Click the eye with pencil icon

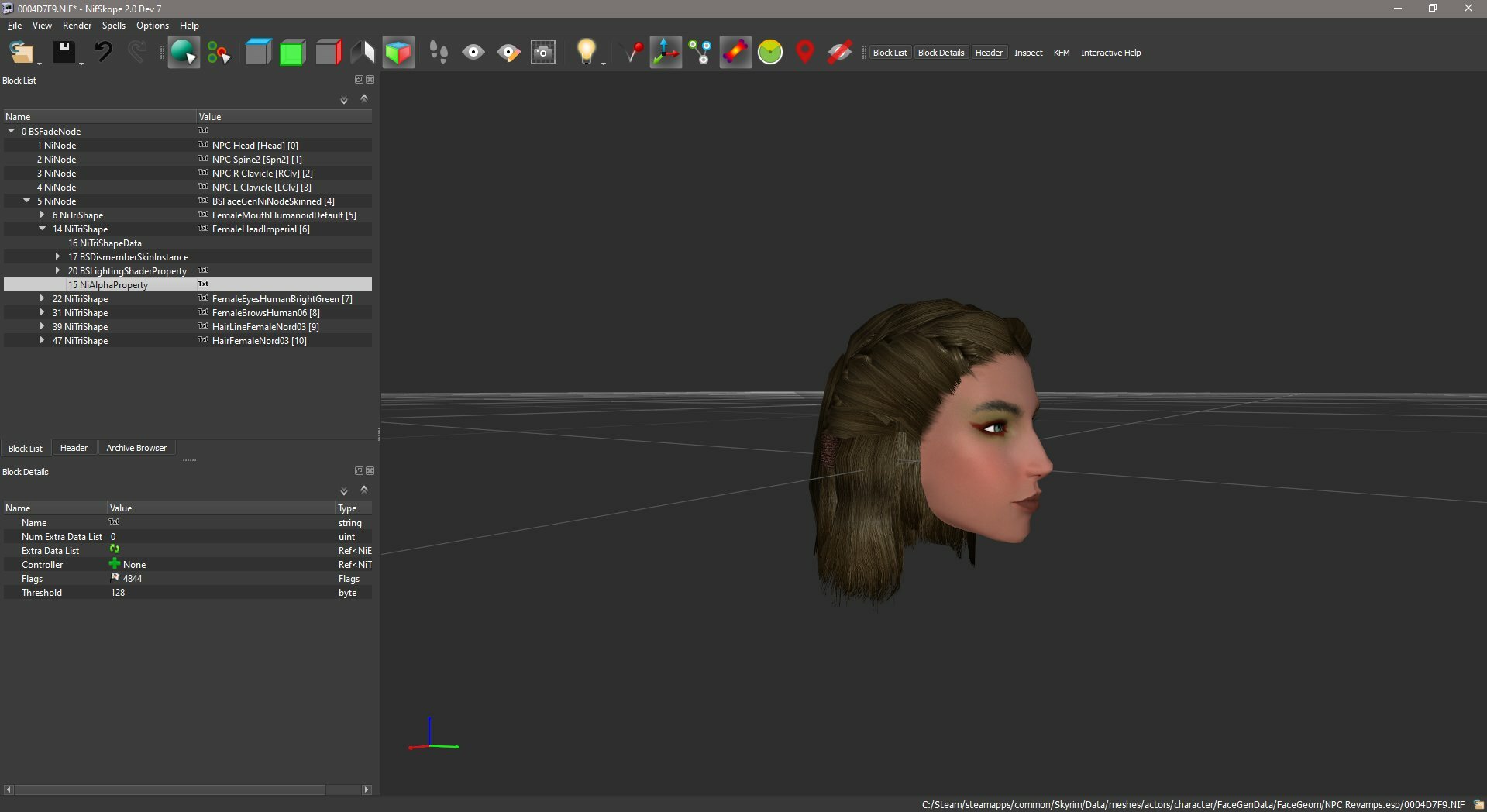(x=508, y=53)
